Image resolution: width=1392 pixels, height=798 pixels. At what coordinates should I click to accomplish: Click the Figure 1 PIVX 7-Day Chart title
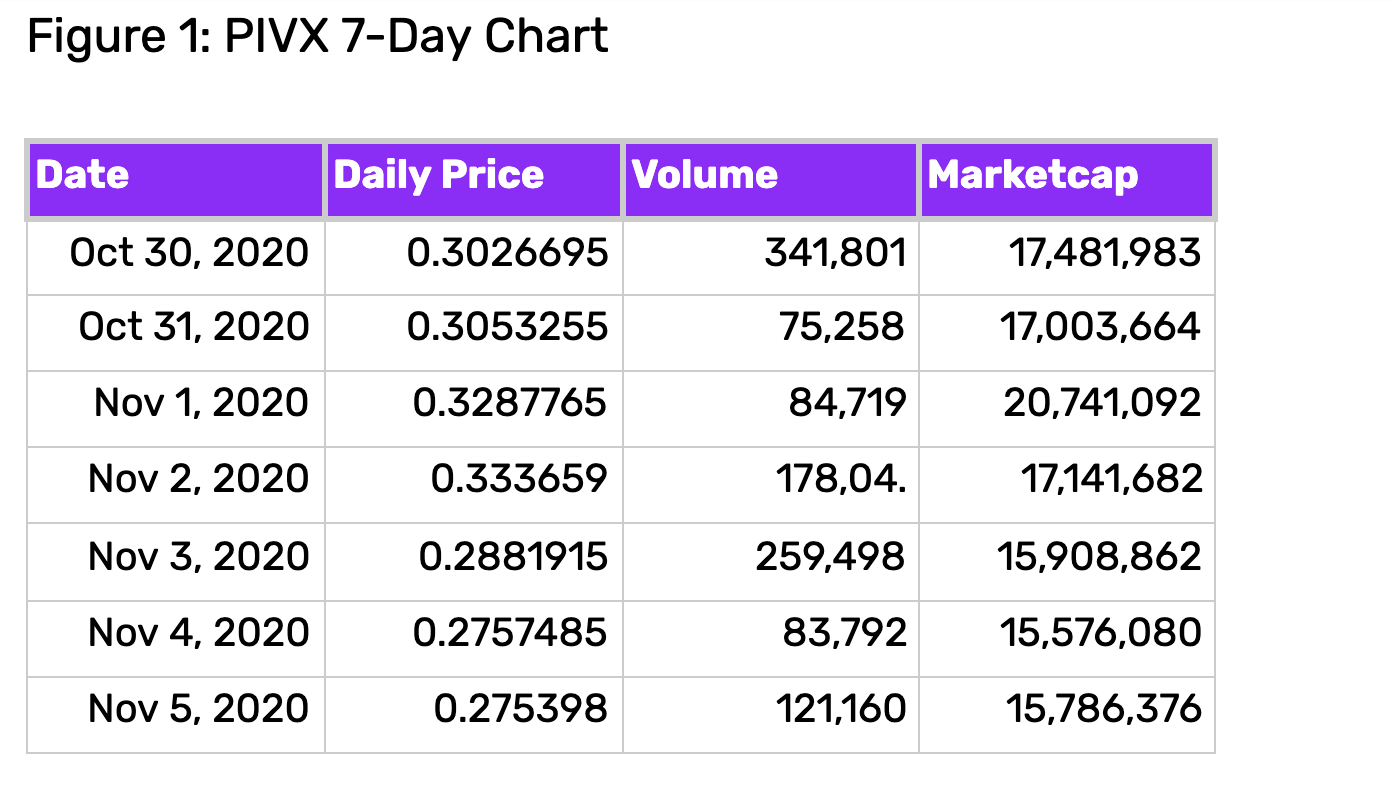coord(317,37)
